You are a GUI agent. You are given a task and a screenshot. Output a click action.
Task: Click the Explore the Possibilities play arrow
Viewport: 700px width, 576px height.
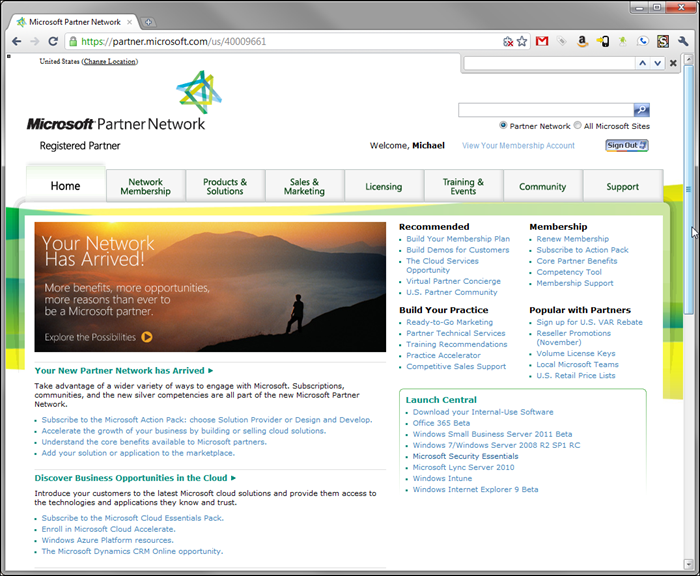click(x=147, y=337)
